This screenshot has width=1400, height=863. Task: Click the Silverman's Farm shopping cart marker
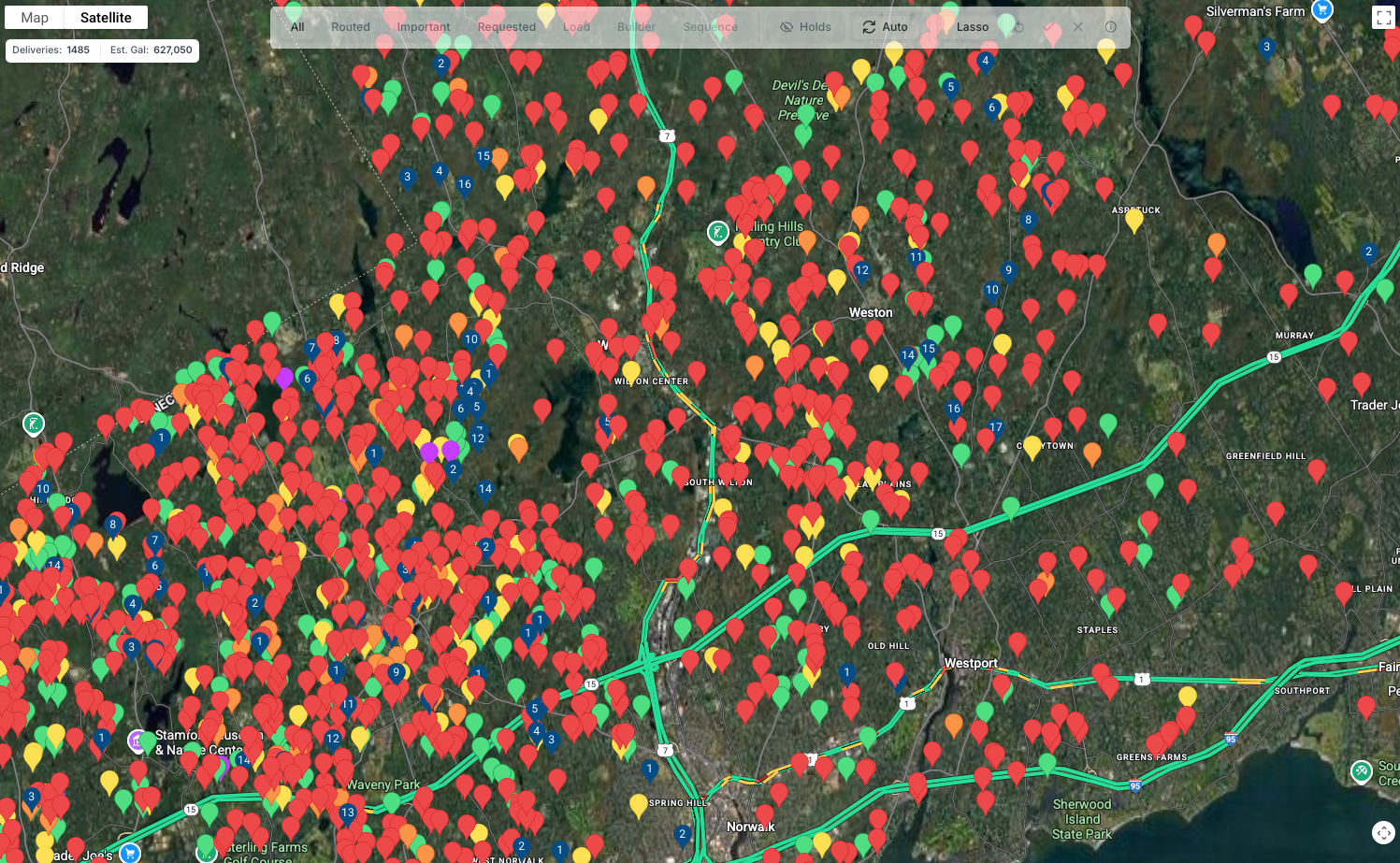click(1321, 10)
